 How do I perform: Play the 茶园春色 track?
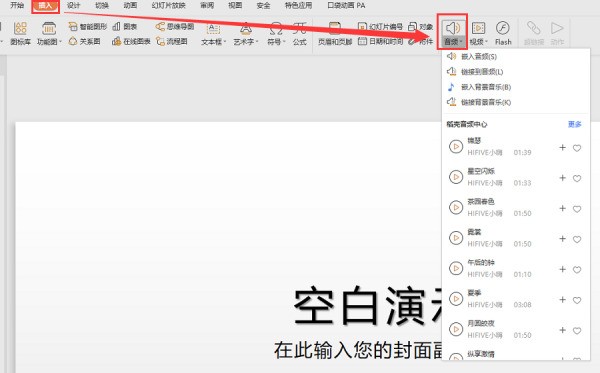tap(456, 207)
